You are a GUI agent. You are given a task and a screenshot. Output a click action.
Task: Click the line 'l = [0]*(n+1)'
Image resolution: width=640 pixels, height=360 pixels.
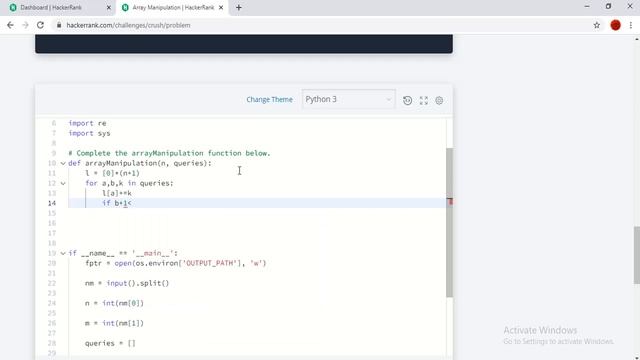coord(113,173)
